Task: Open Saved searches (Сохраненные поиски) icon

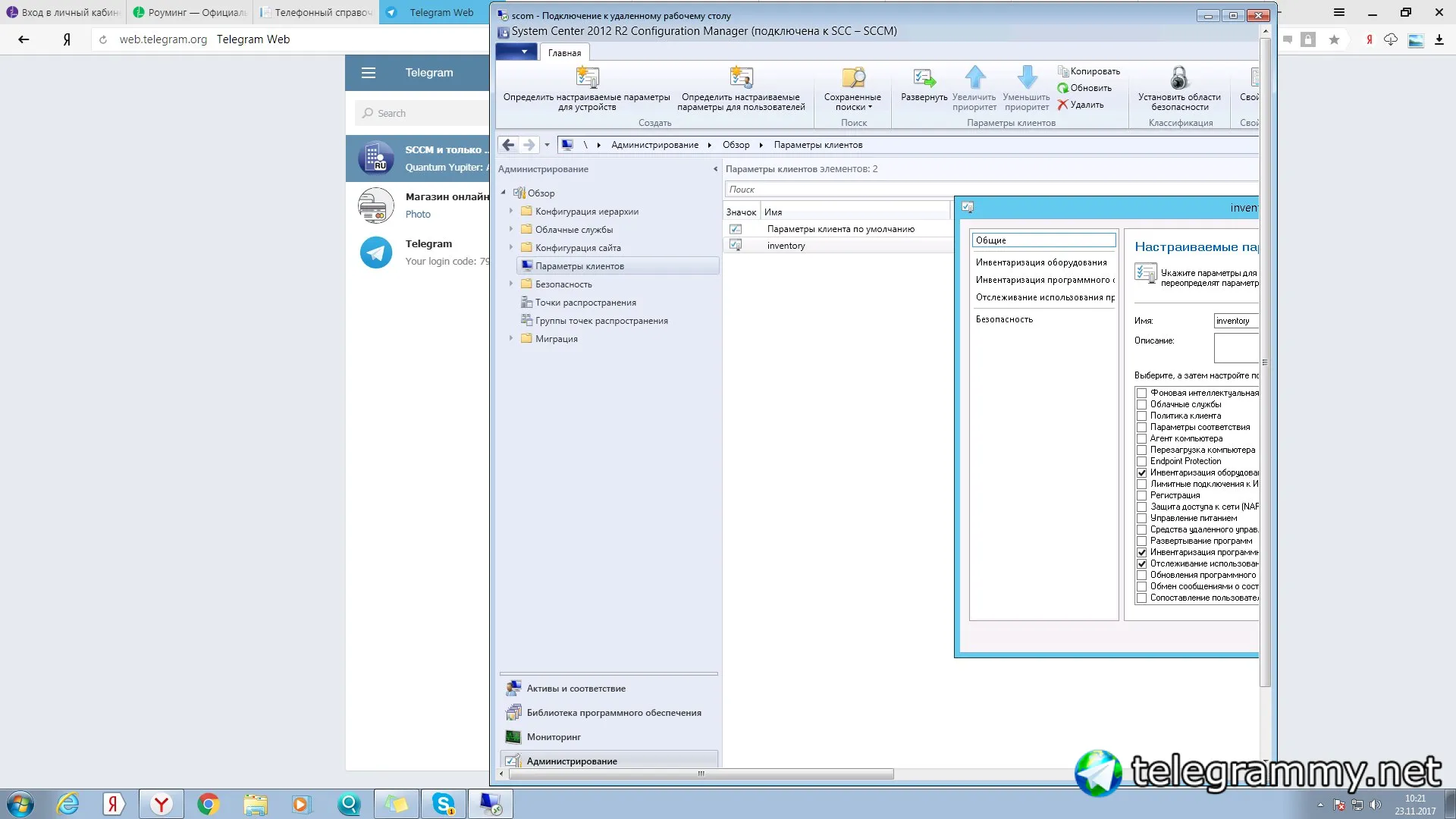Action: tap(853, 77)
